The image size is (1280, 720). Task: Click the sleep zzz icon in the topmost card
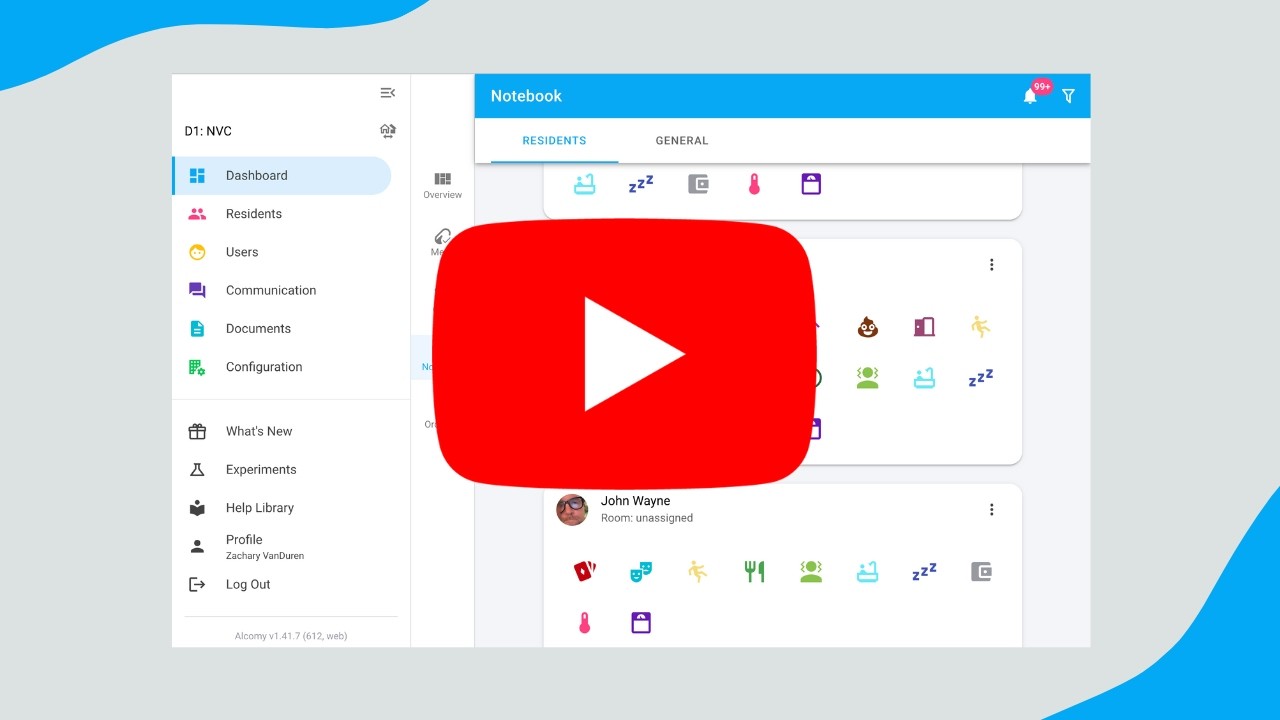coord(641,184)
